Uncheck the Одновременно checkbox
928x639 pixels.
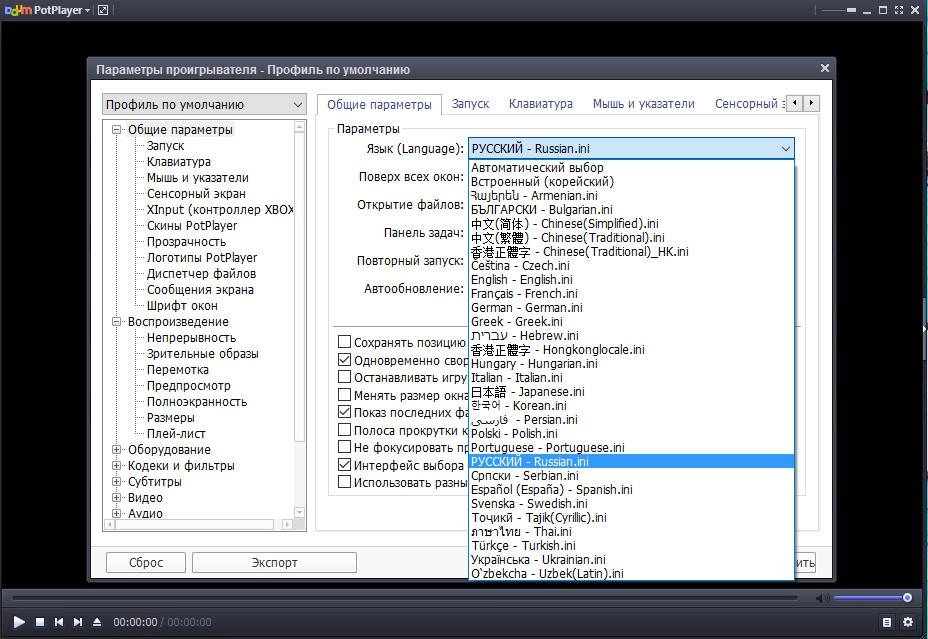[x=344, y=359]
